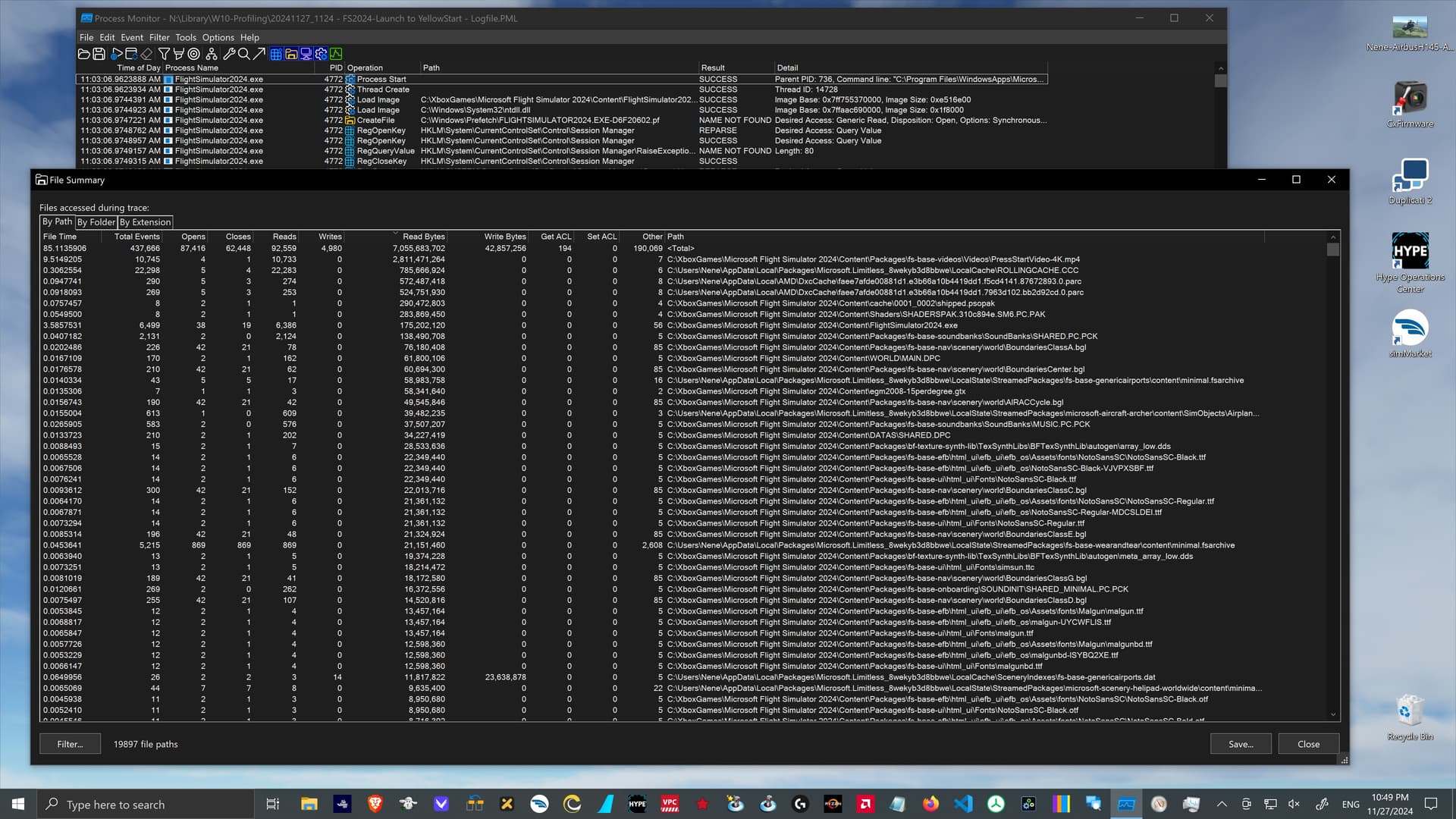Click the Event Properties wrench icon
Image resolution: width=1456 pixels, height=819 pixels.
click(x=229, y=54)
